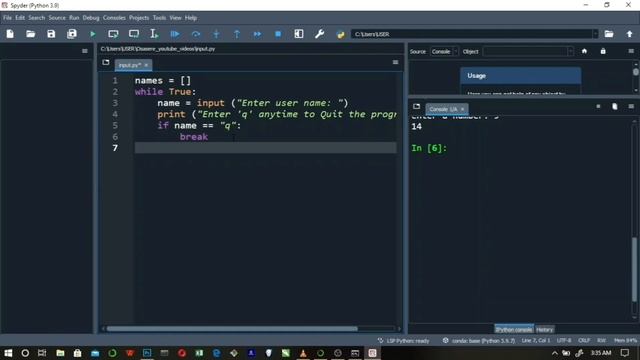Browse for a working directory
This screenshot has width=640, height=360.
[609, 34]
